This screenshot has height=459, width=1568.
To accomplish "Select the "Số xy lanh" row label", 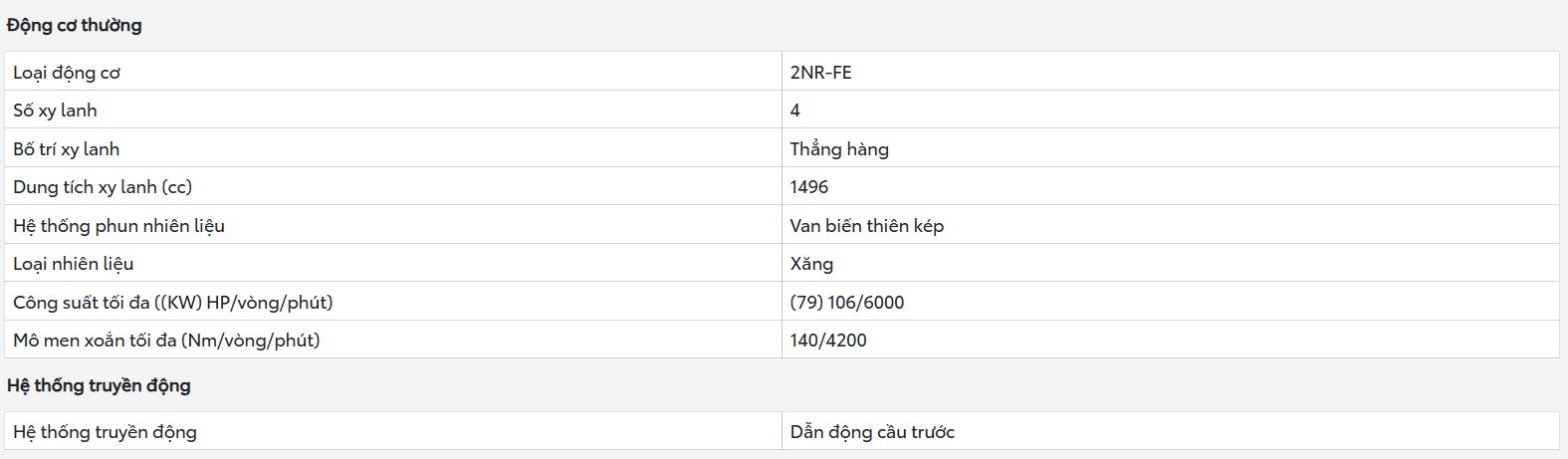I will point(55,111).
